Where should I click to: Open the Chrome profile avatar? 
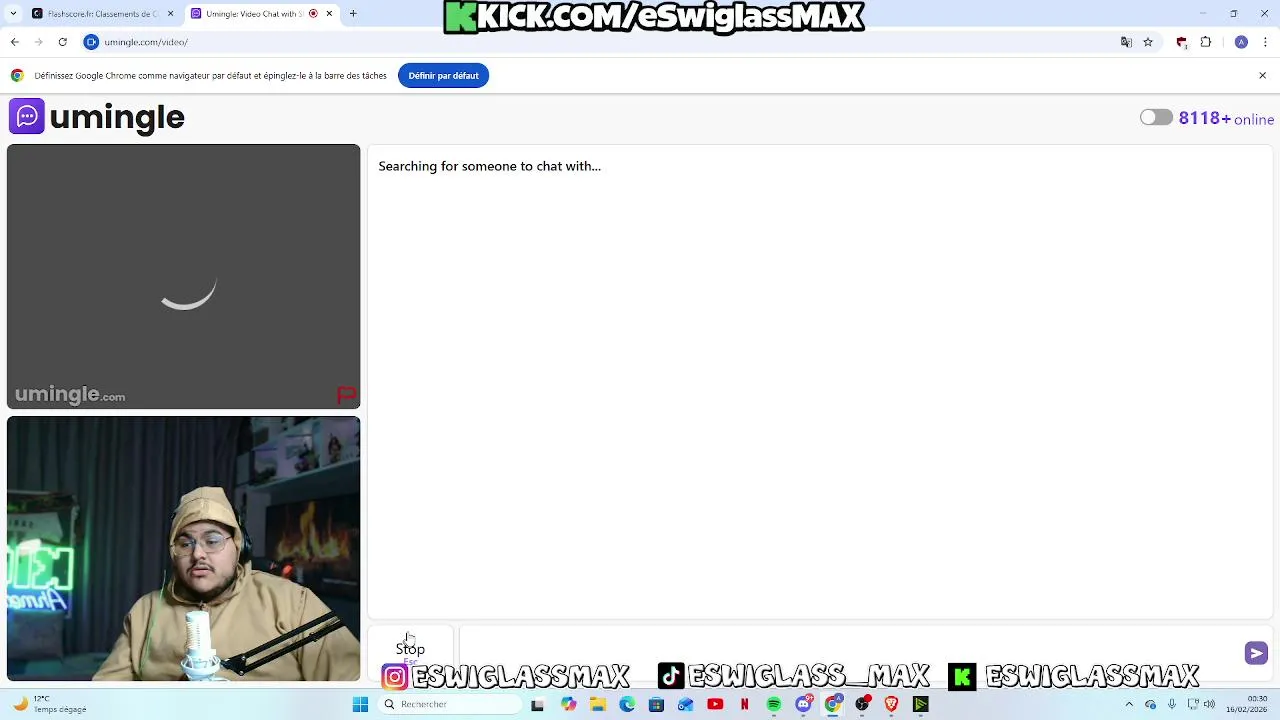click(x=1241, y=42)
